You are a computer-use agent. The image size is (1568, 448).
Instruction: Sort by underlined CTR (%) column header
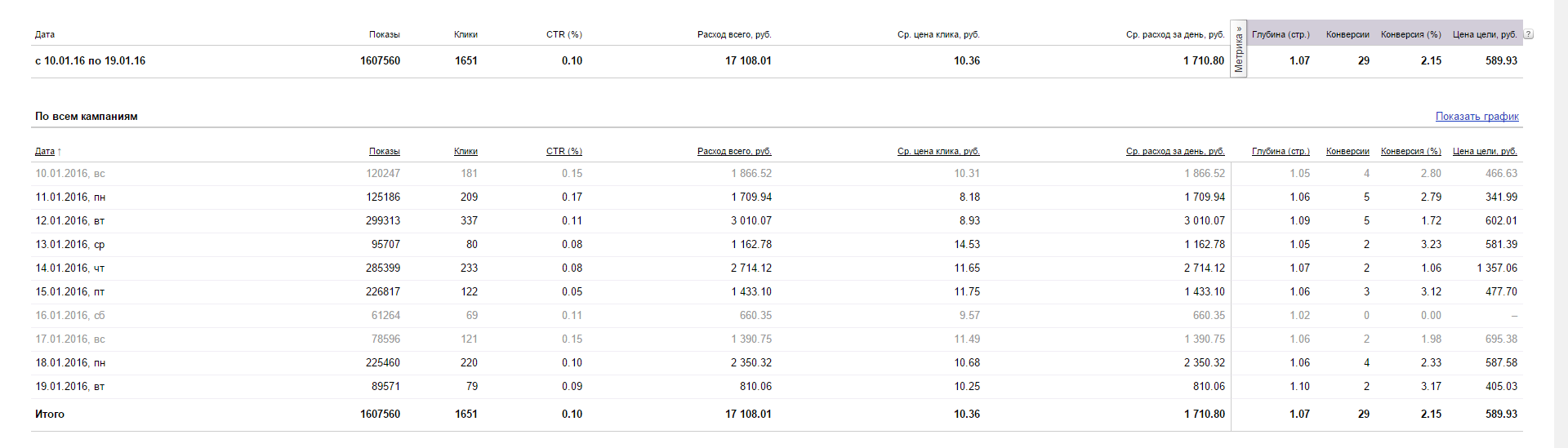tap(563, 152)
